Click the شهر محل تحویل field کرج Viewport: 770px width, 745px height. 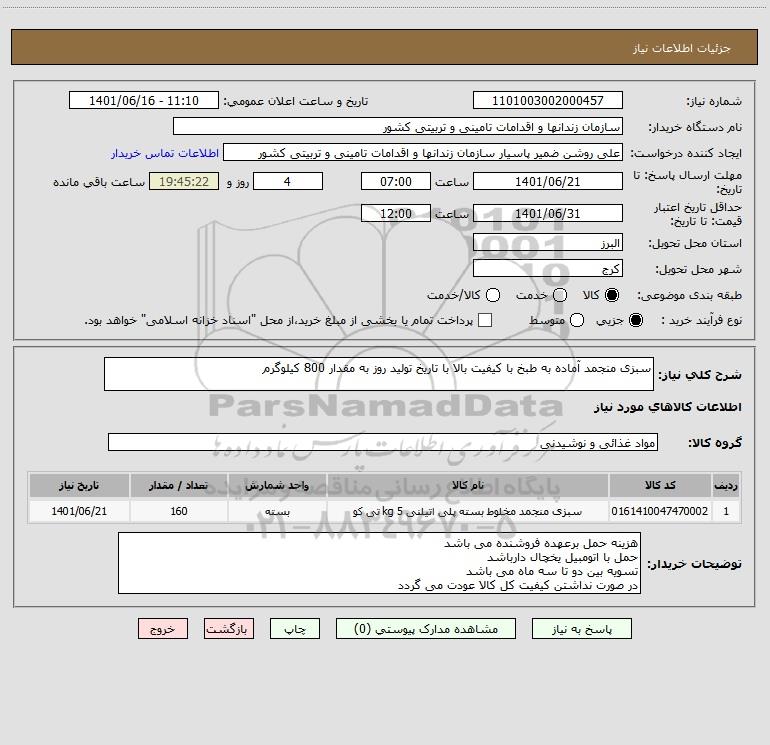point(548,268)
